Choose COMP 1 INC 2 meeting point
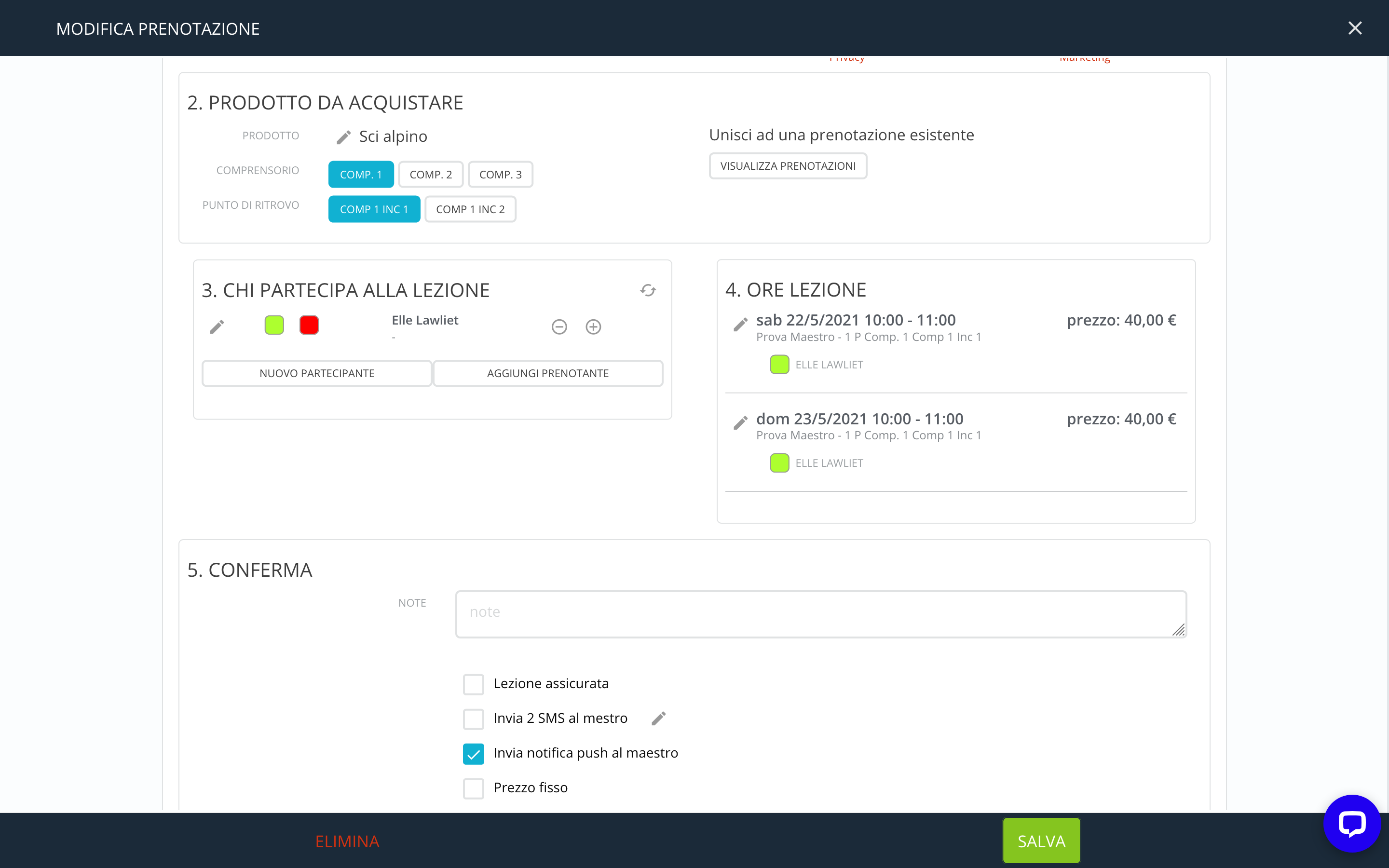The height and width of the screenshot is (868, 1389). pos(470,210)
